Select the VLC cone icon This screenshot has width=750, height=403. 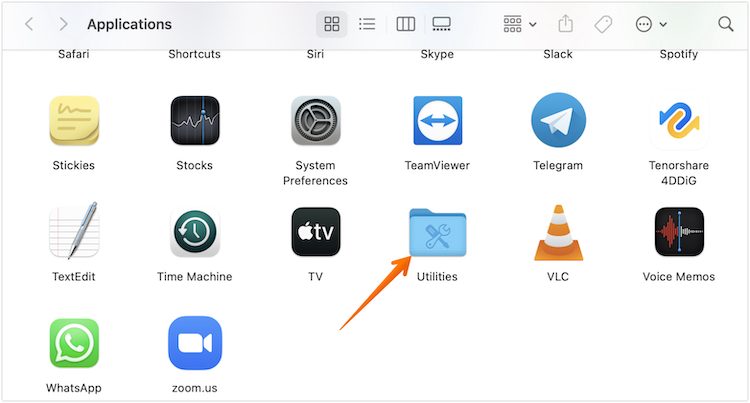(x=558, y=233)
